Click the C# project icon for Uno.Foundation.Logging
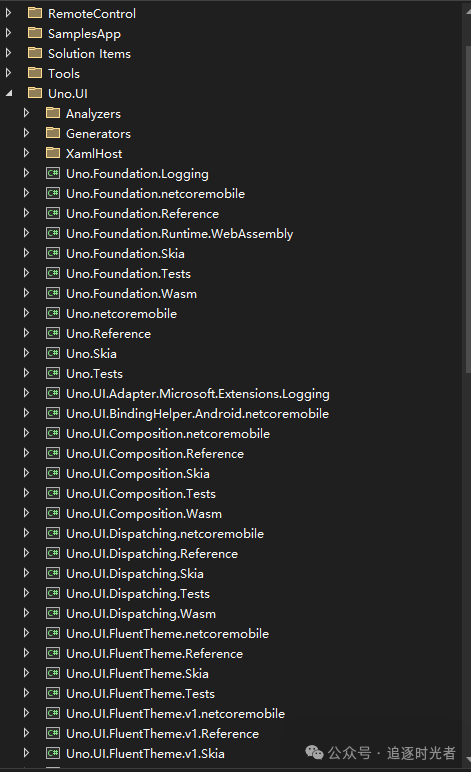 coord(53,173)
